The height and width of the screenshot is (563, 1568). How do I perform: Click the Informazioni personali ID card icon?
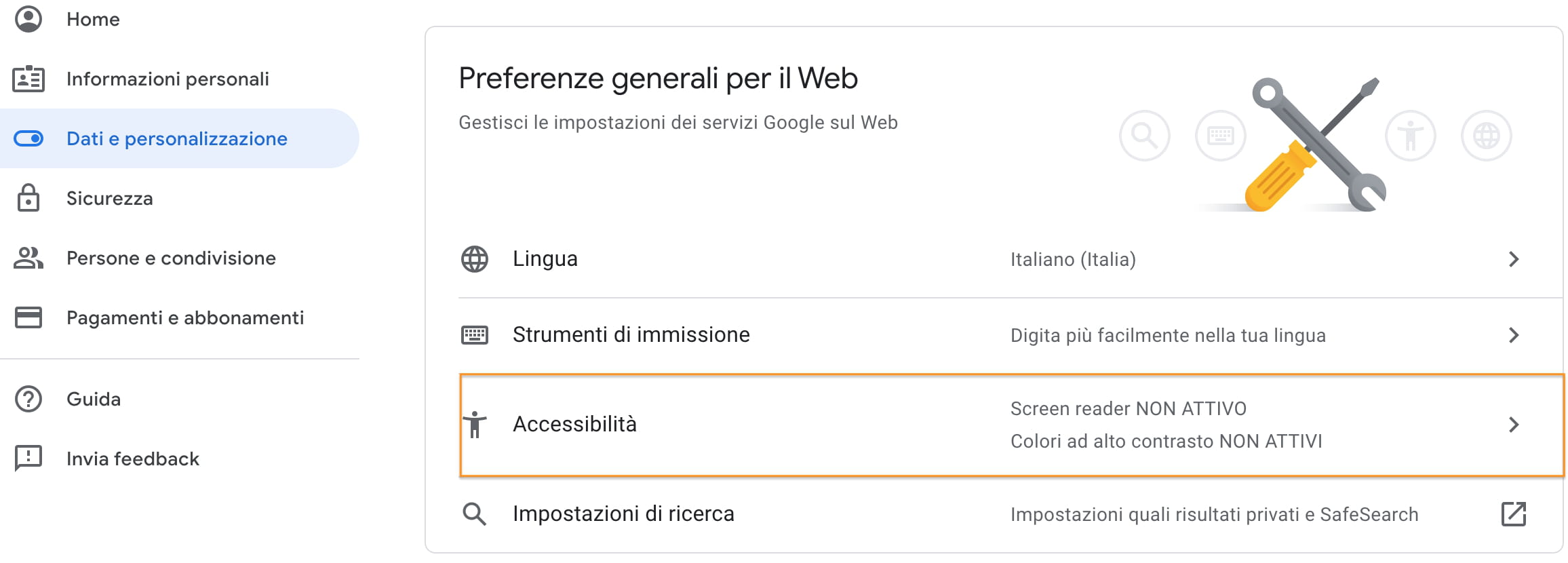click(28, 79)
